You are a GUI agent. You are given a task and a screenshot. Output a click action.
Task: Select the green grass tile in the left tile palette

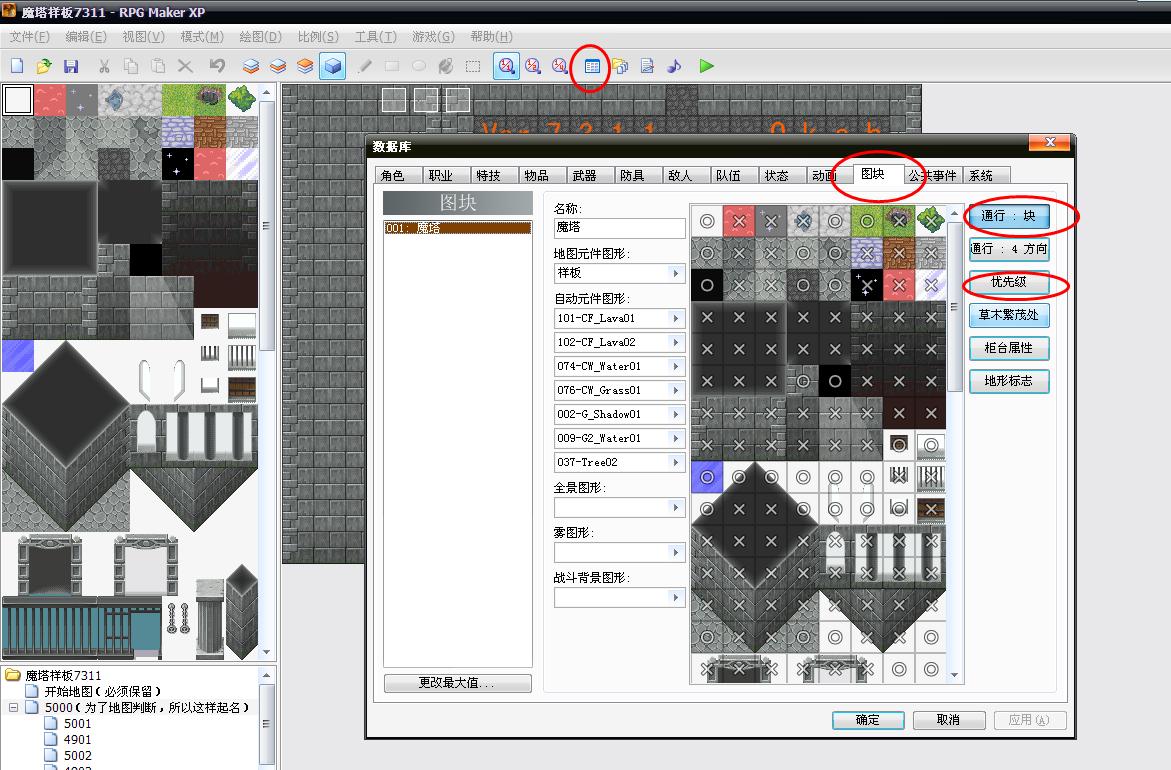[x=178, y=100]
